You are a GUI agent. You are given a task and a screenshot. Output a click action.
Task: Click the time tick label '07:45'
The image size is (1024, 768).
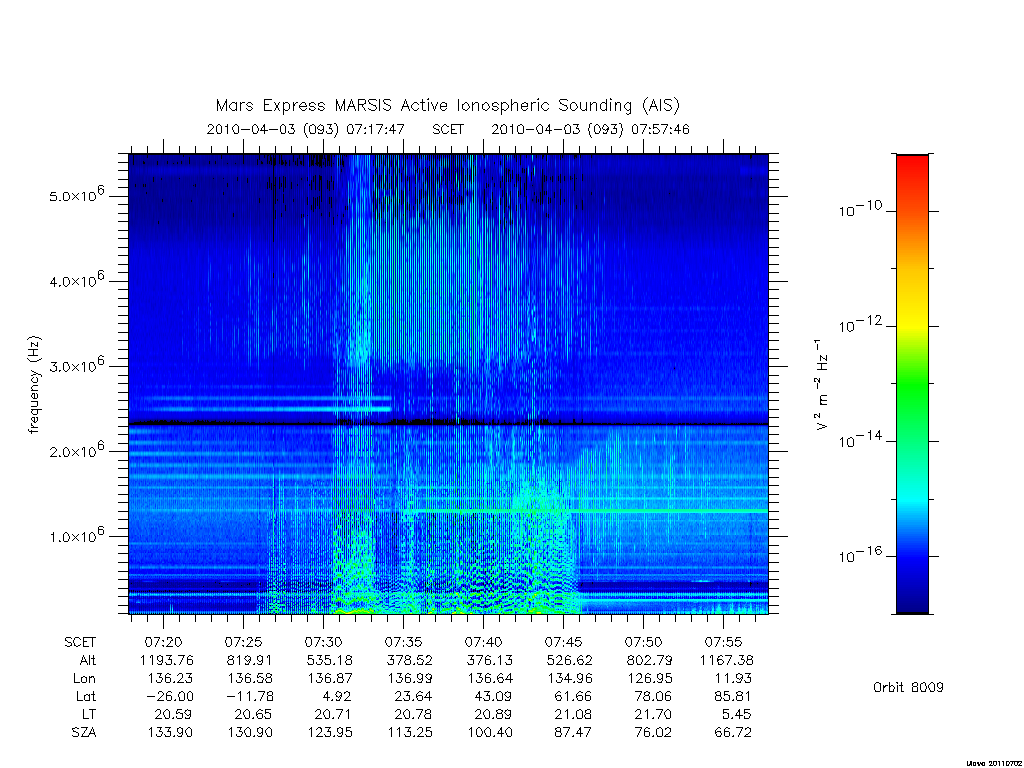point(563,642)
